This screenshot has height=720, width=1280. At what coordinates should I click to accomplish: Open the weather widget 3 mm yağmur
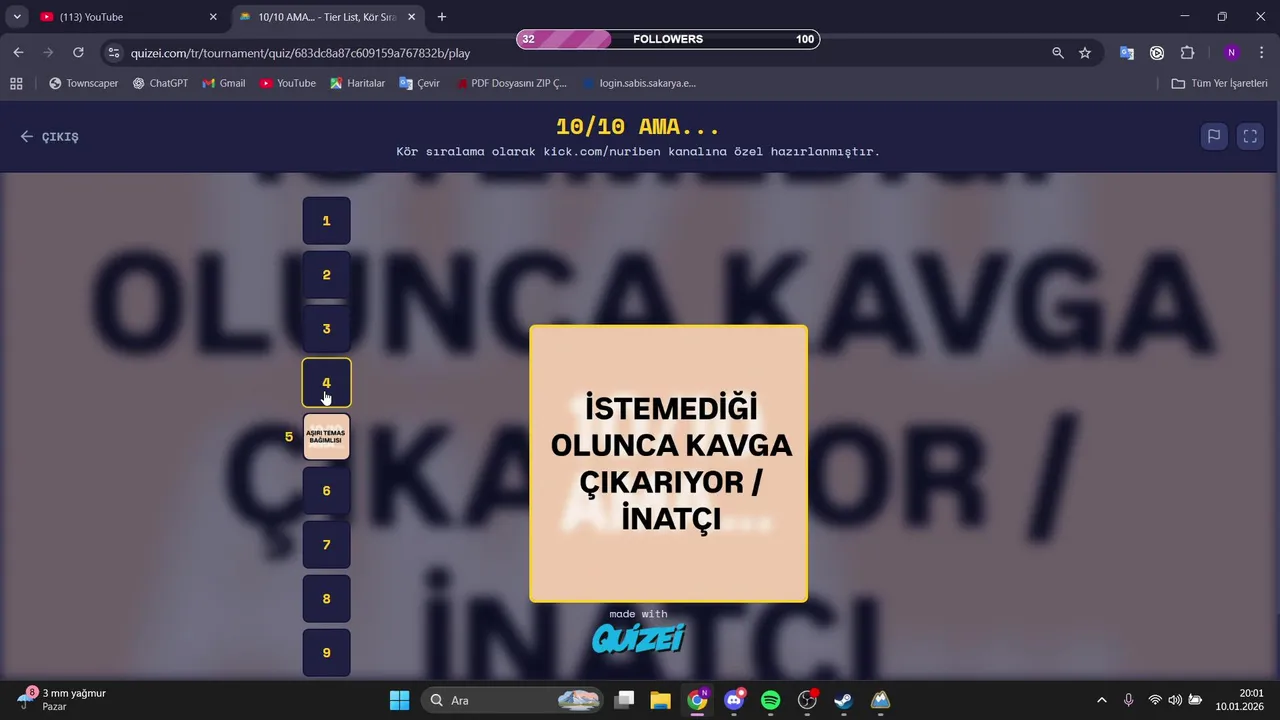(x=62, y=700)
